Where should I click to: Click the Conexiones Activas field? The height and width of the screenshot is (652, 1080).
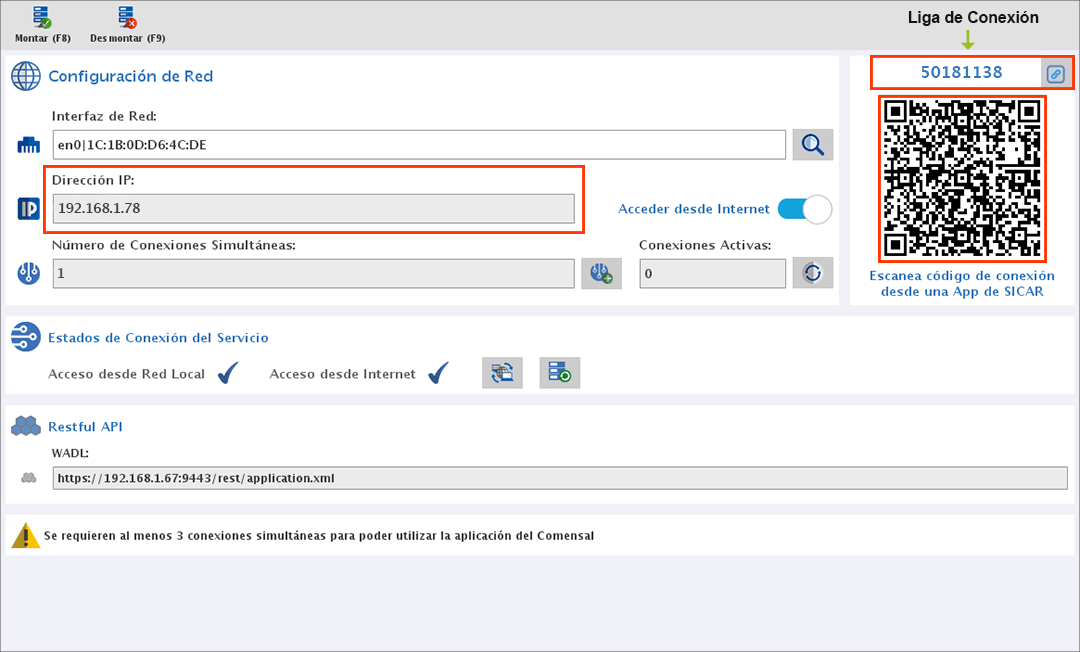coord(712,273)
